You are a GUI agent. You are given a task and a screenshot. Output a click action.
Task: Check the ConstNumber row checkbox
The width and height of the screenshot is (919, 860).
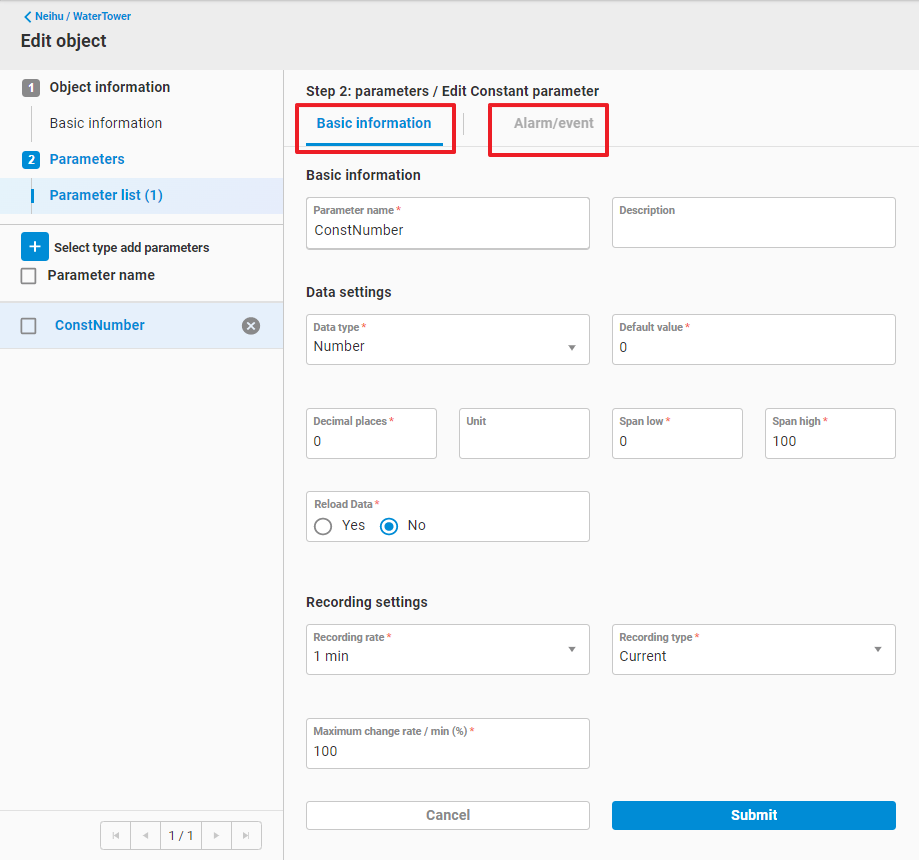pos(29,326)
